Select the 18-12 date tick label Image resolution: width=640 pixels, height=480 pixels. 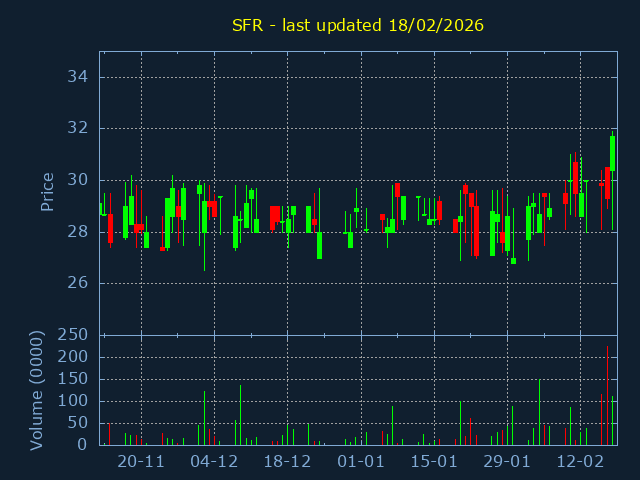[x=287, y=462]
